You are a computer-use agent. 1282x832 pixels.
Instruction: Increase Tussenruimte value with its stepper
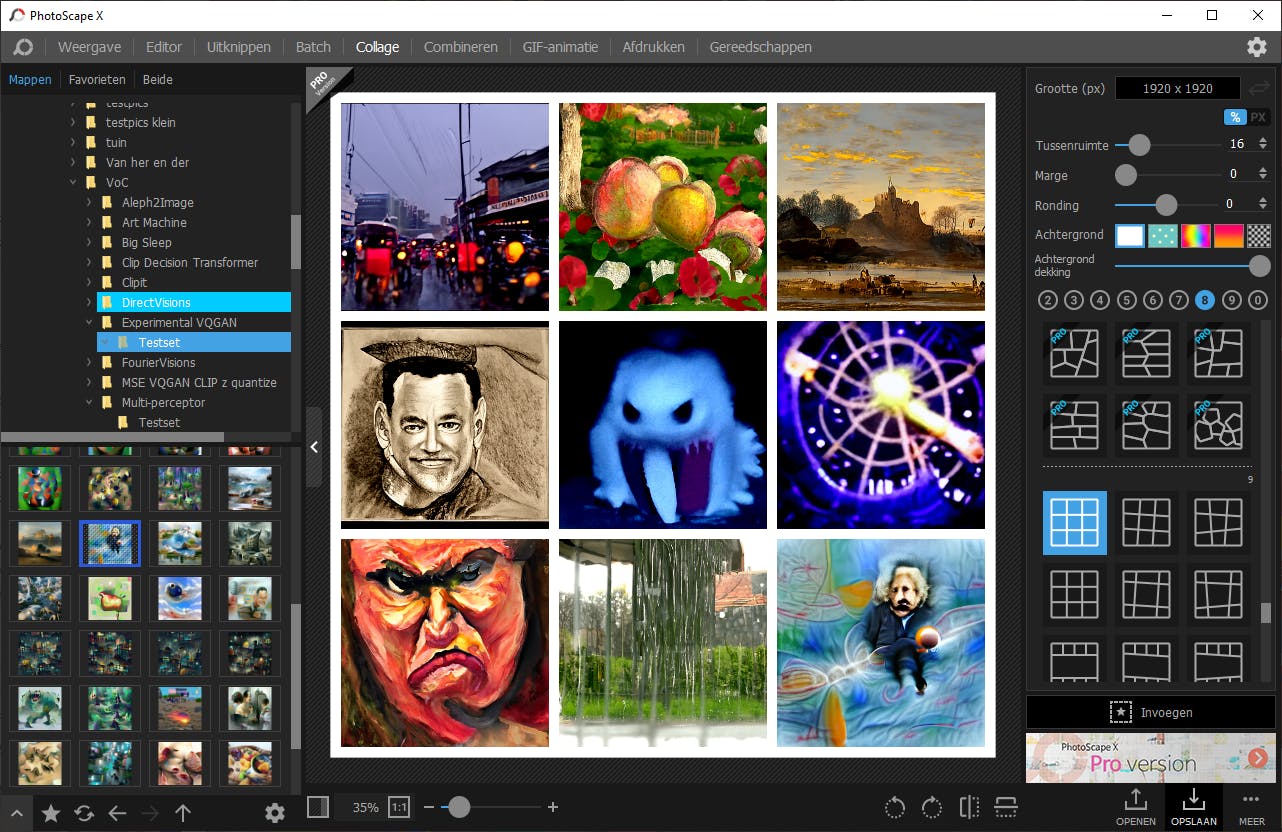(1262, 140)
